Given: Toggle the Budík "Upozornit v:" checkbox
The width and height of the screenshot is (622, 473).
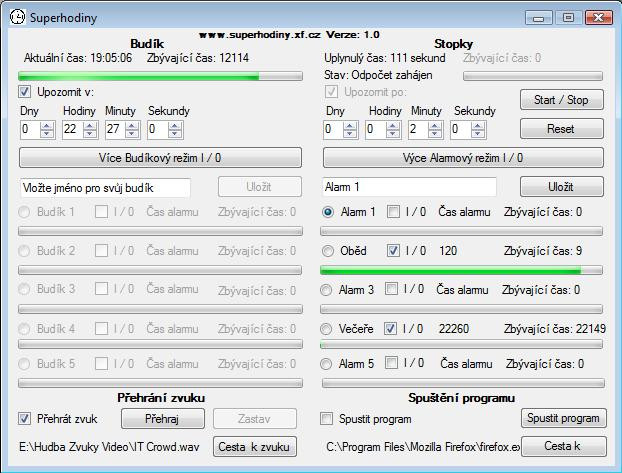Looking at the screenshot, I should [x=25, y=92].
